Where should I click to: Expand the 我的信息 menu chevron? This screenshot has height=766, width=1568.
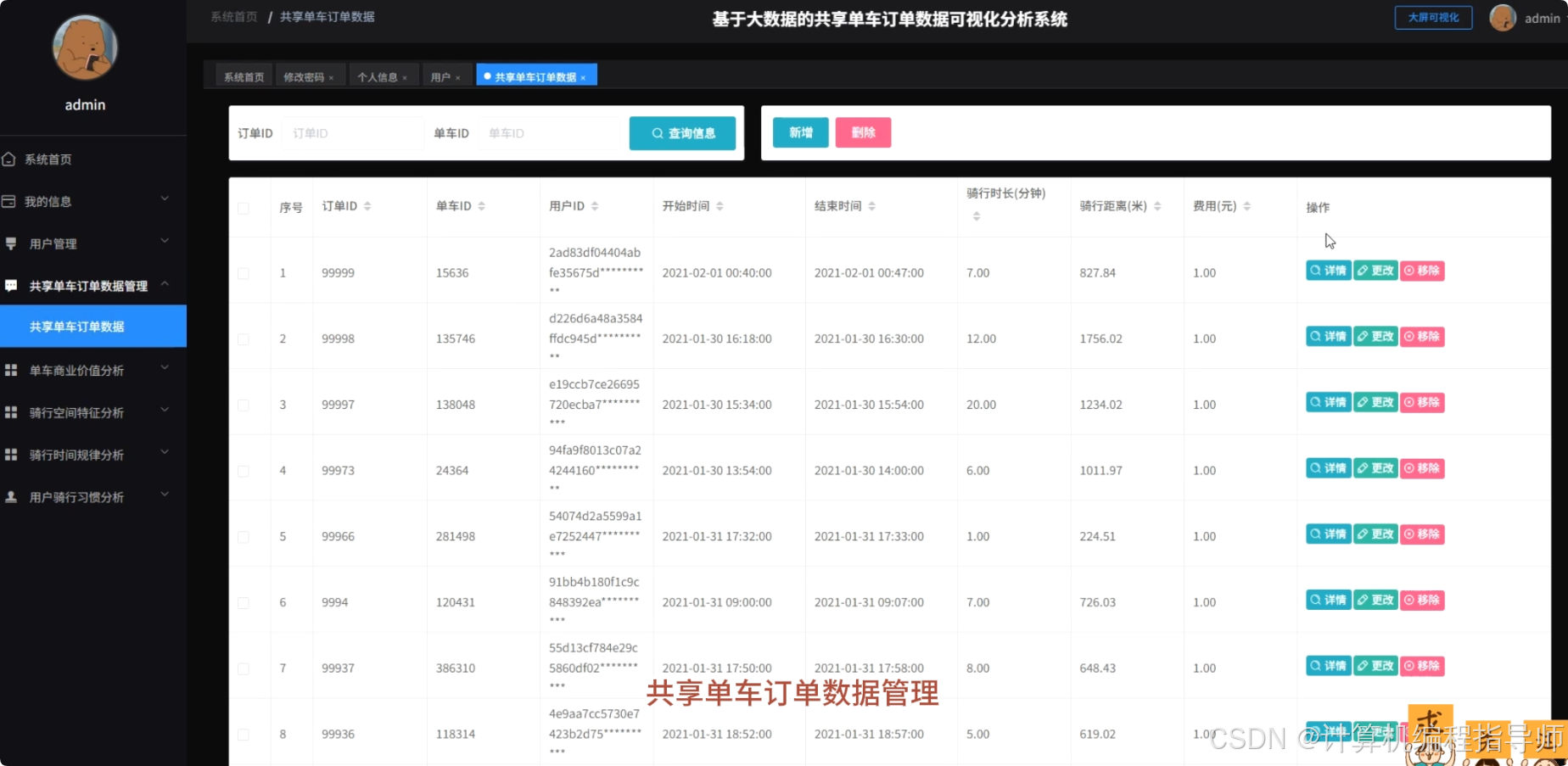(x=165, y=198)
